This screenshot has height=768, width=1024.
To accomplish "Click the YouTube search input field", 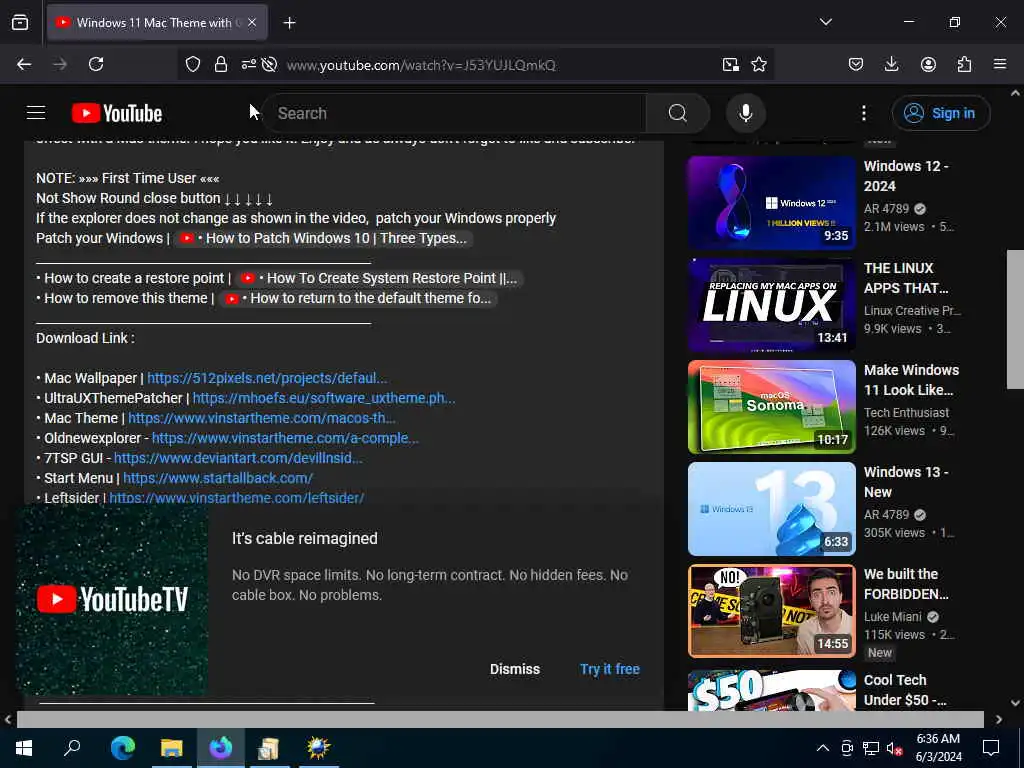I will 457,113.
